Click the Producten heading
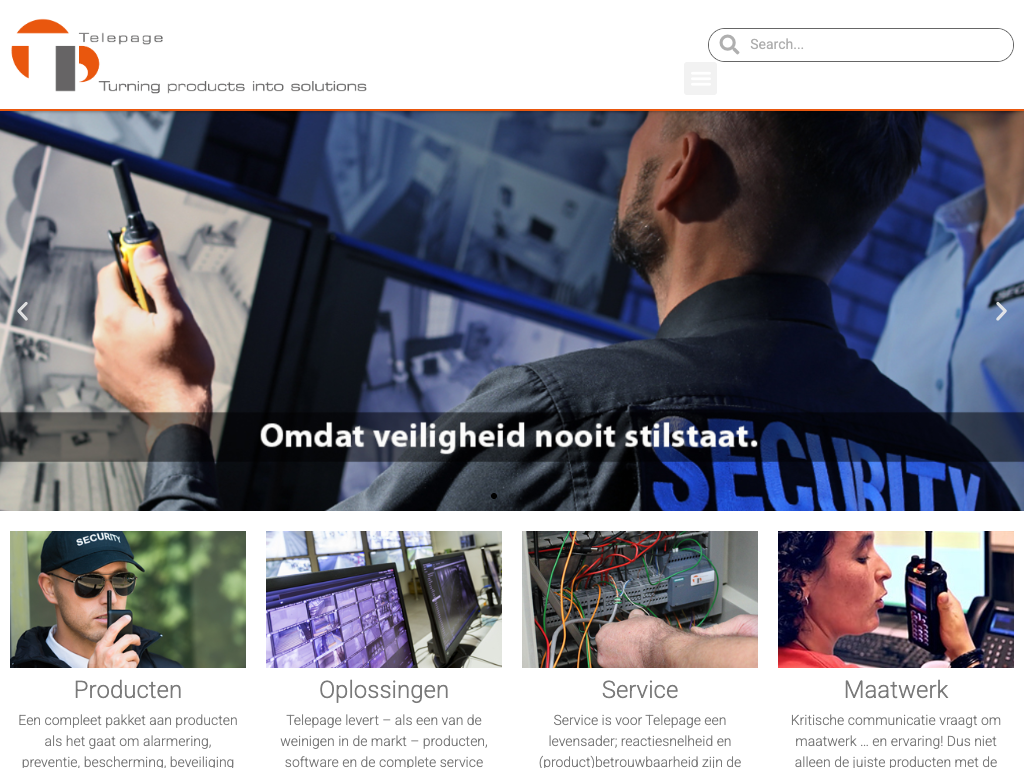1024x768 pixels. (x=128, y=690)
